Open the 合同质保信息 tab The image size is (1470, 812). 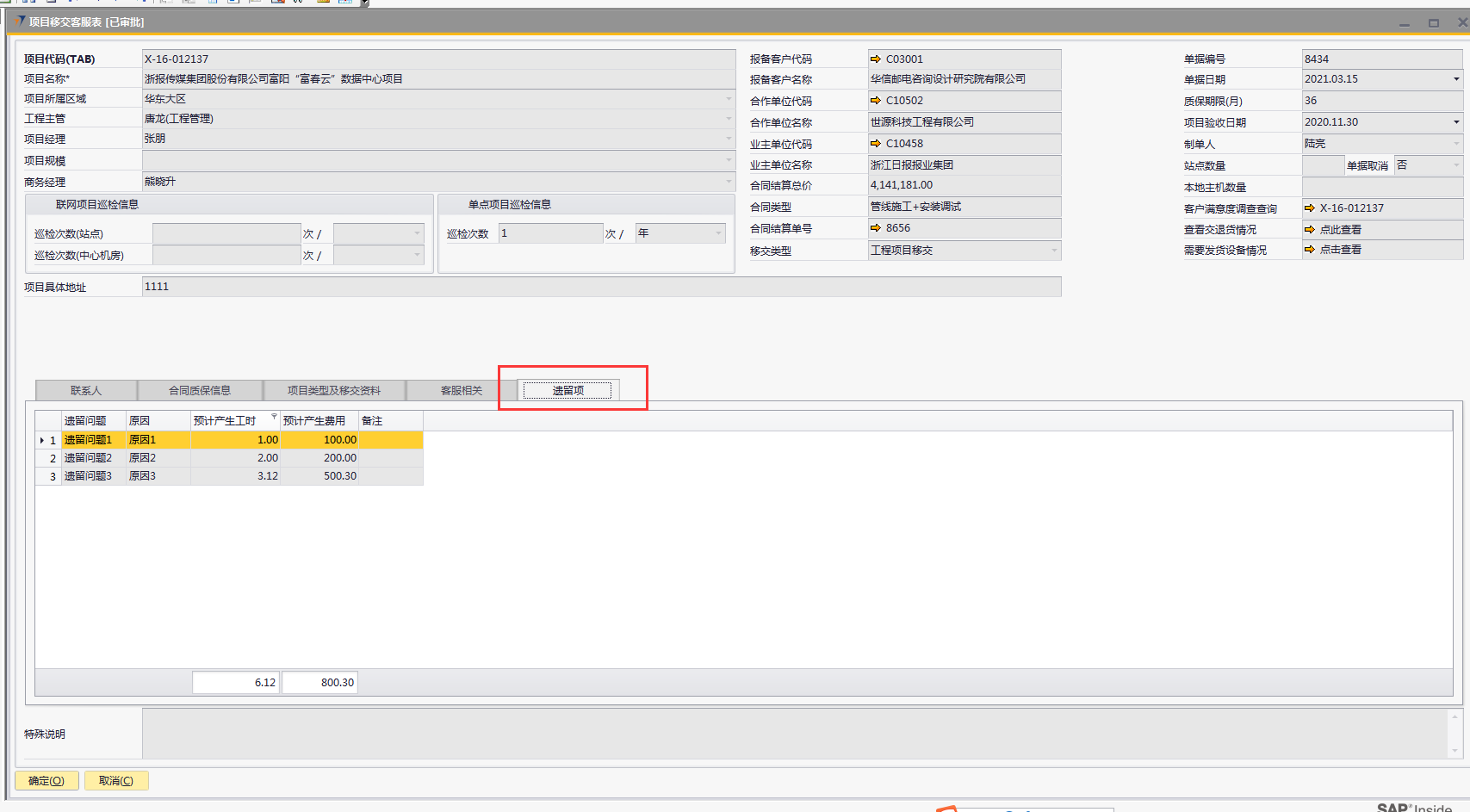200,391
